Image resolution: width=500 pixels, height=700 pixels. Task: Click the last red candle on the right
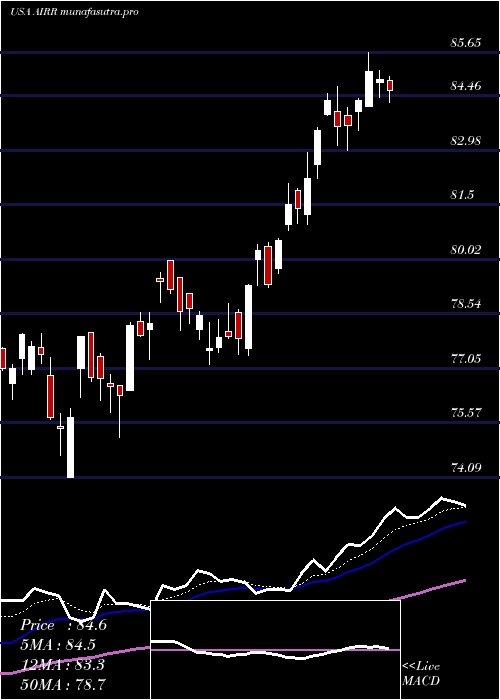[390, 85]
